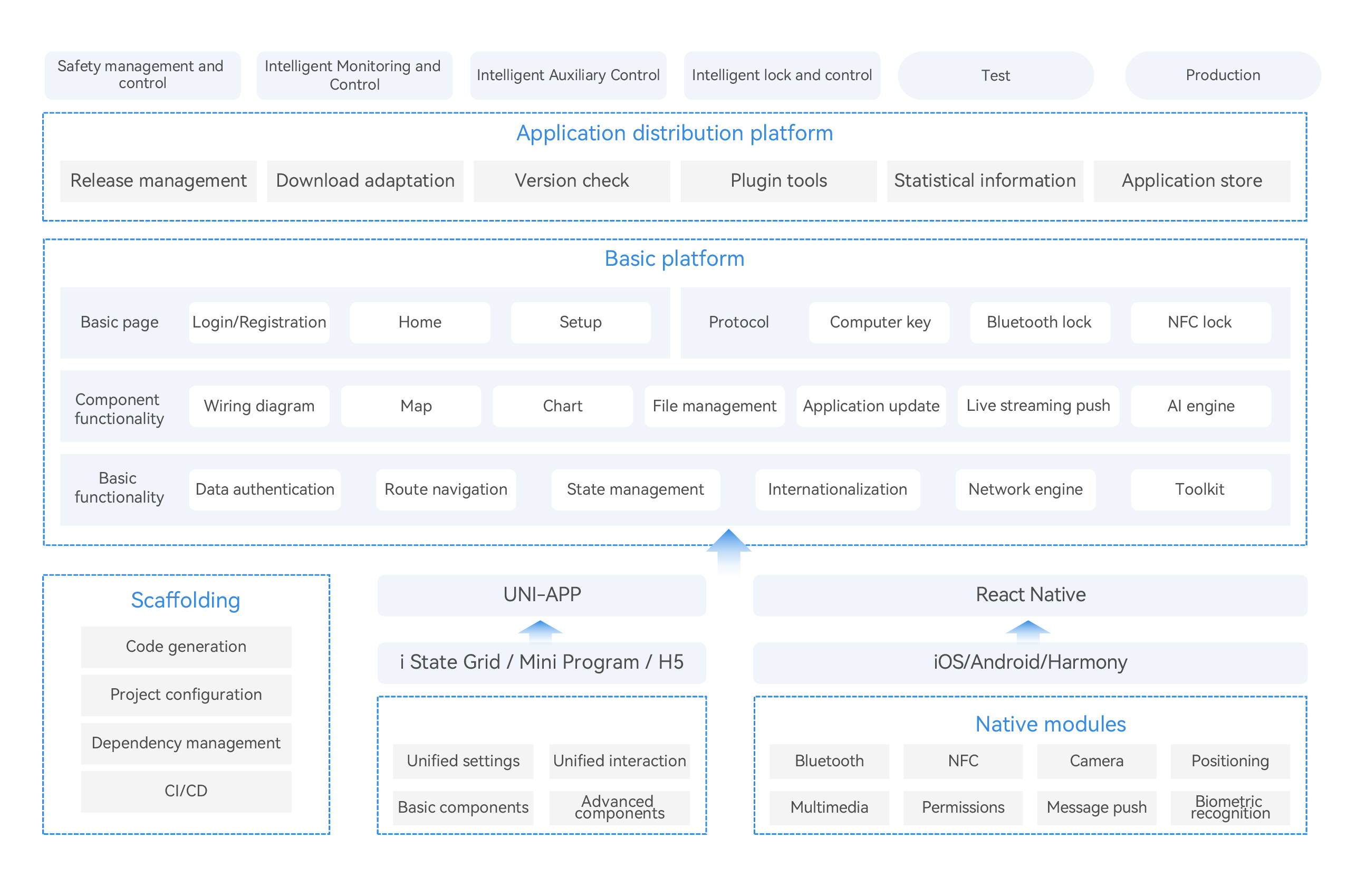Choose the Wiring diagram component
Screen dimensions: 1356x896
pyautogui.click(x=259, y=406)
